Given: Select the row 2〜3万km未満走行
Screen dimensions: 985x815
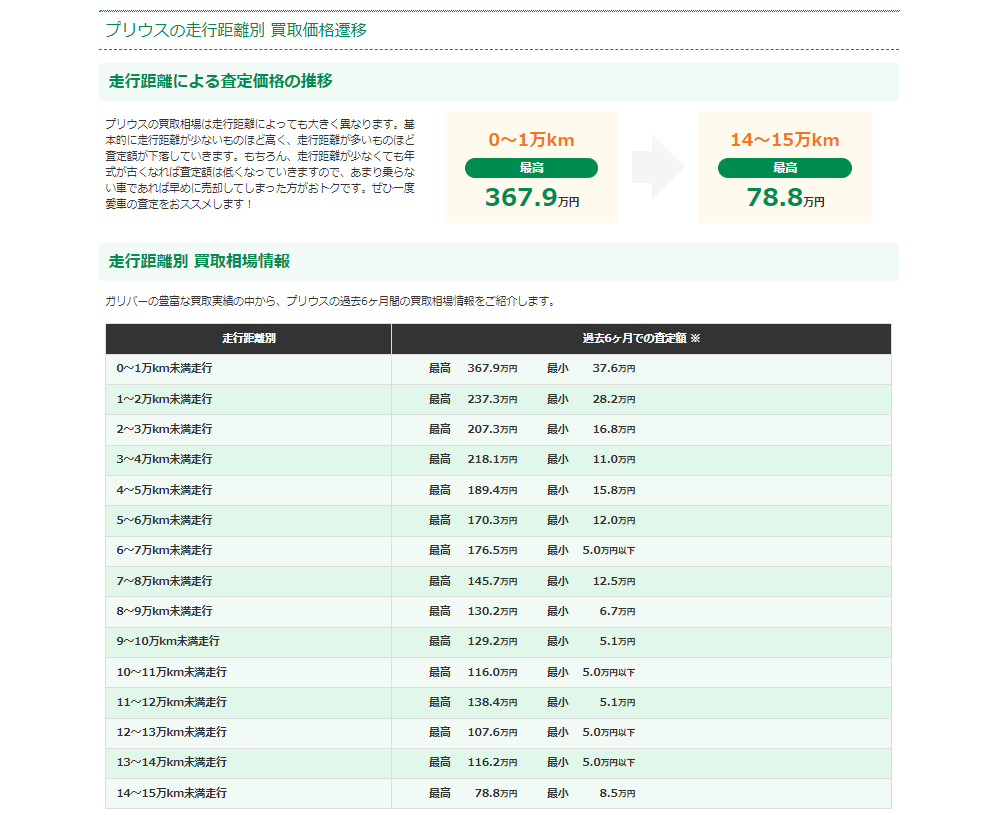Looking at the screenshot, I should (499, 430).
